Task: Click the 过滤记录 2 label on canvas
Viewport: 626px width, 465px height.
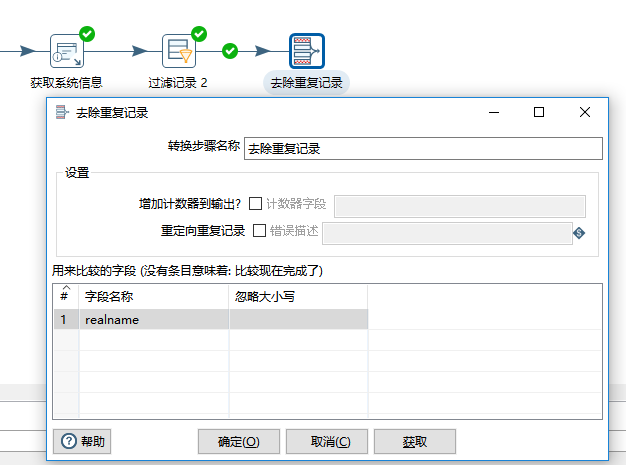Action: pos(178,83)
